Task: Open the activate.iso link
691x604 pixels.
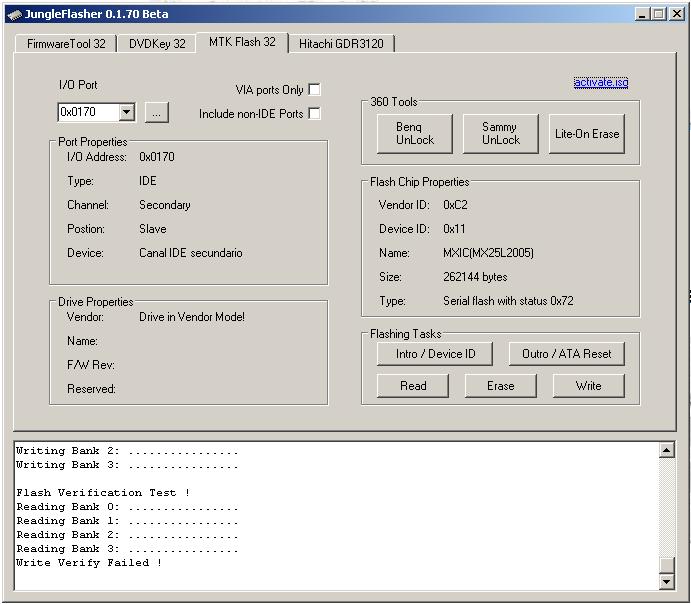Action: coord(601,82)
